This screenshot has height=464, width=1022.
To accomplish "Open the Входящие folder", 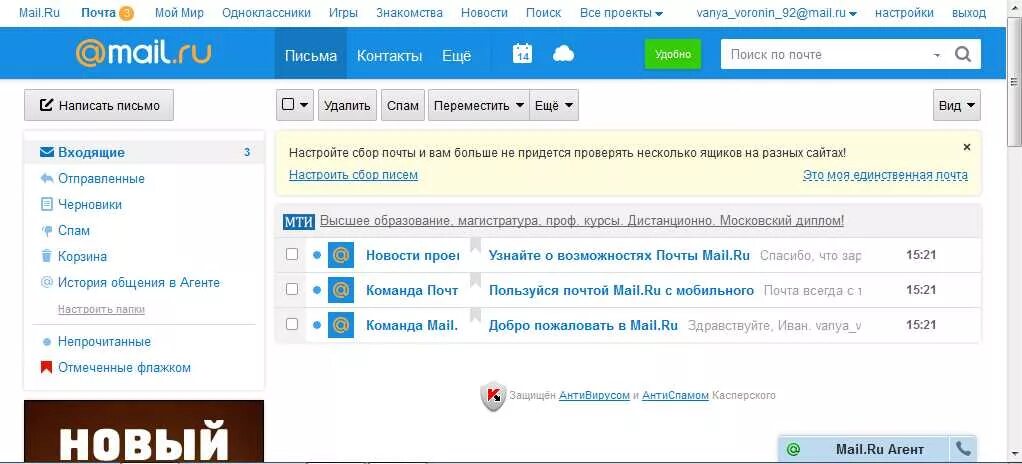I will [144, 152].
